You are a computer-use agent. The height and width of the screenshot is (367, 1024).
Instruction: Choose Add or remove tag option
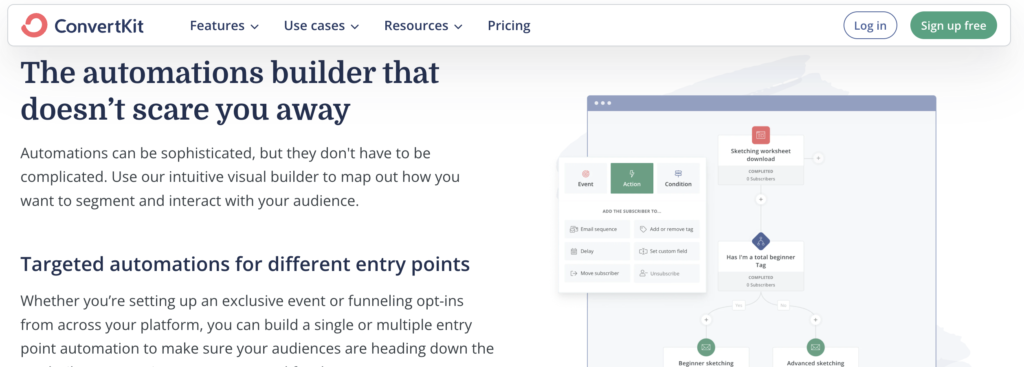(x=666, y=229)
